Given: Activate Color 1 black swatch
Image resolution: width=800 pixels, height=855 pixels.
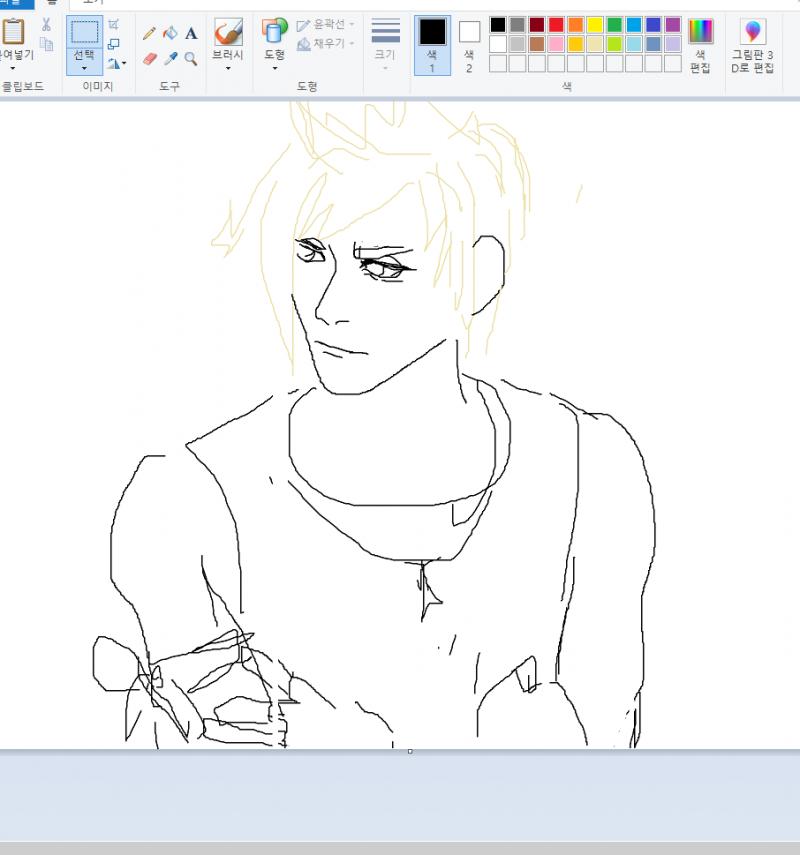Looking at the screenshot, I should tap(432, 45).
